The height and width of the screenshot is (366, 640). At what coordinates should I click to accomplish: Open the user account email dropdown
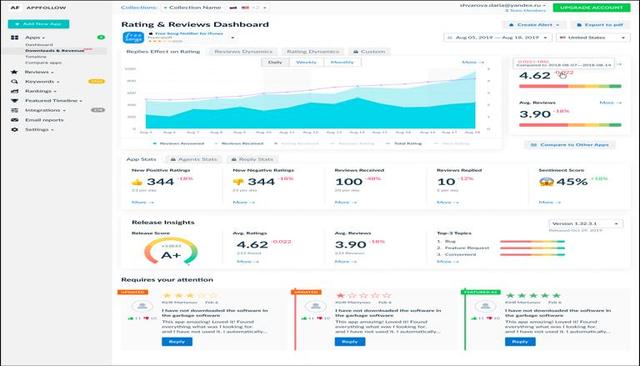click(503, 5)
